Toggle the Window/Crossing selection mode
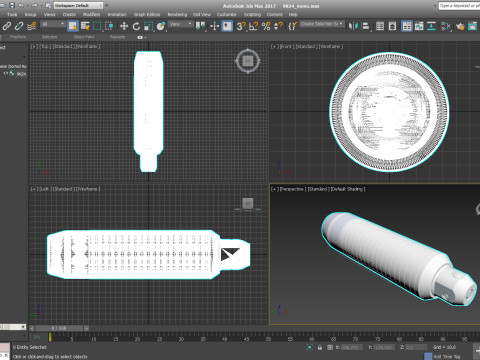Viewport: 480px width, 360px height. pos(109,26)
